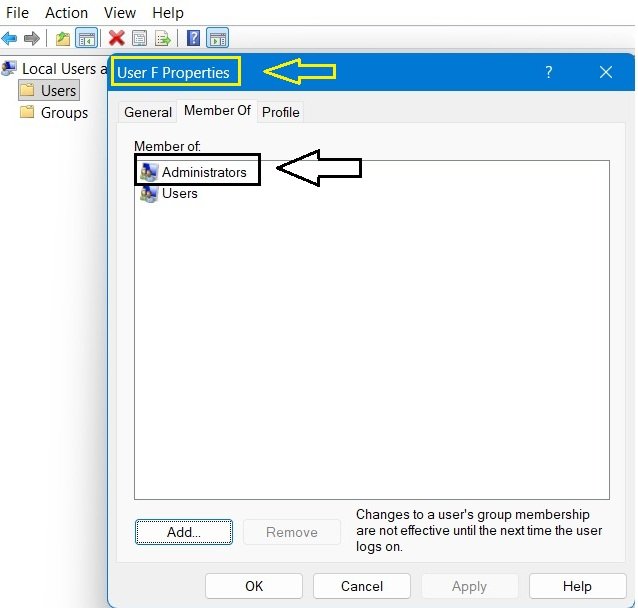This screenshot has height=608, width=638.
Task: Click the dialog title bar help question mark
Action: coord(549,72)
